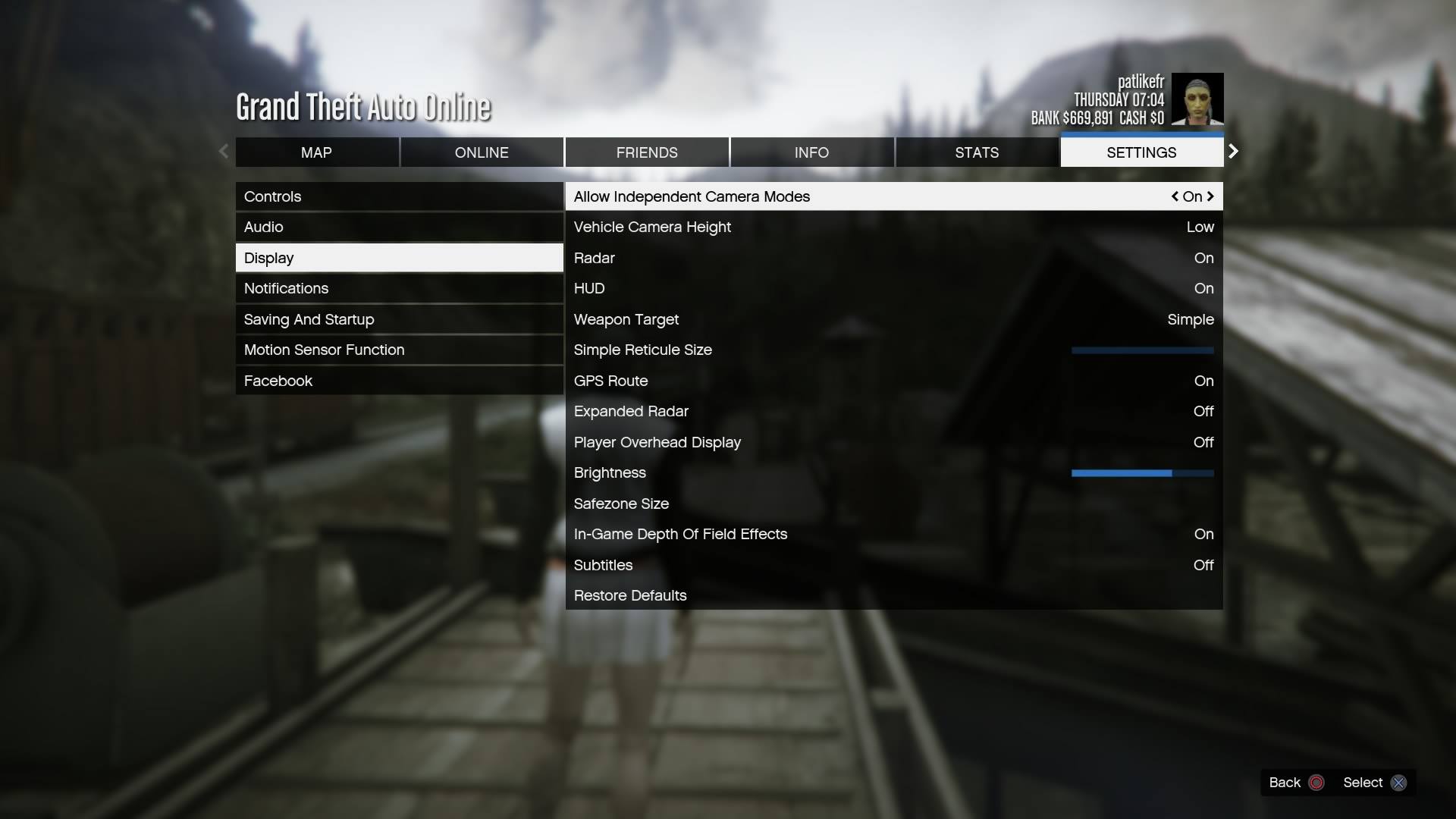
Task: Select the Notifications settings category
Action: click(x=398, y=288)
